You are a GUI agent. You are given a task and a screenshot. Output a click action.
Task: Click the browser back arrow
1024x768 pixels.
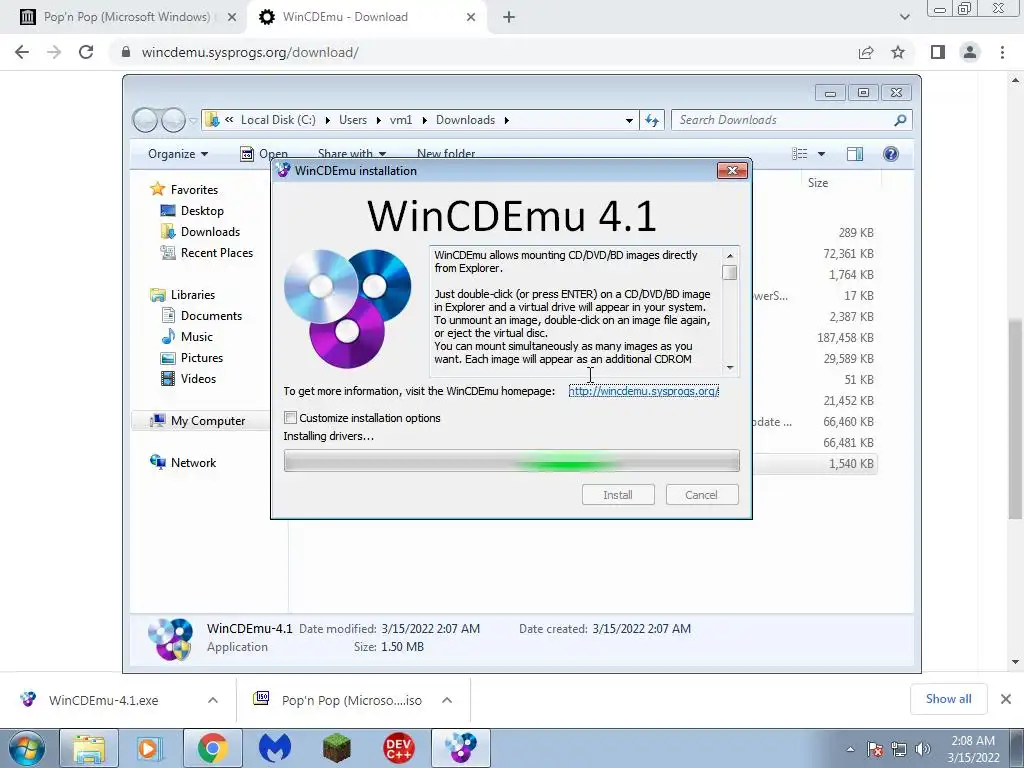(x=22, y=52)
